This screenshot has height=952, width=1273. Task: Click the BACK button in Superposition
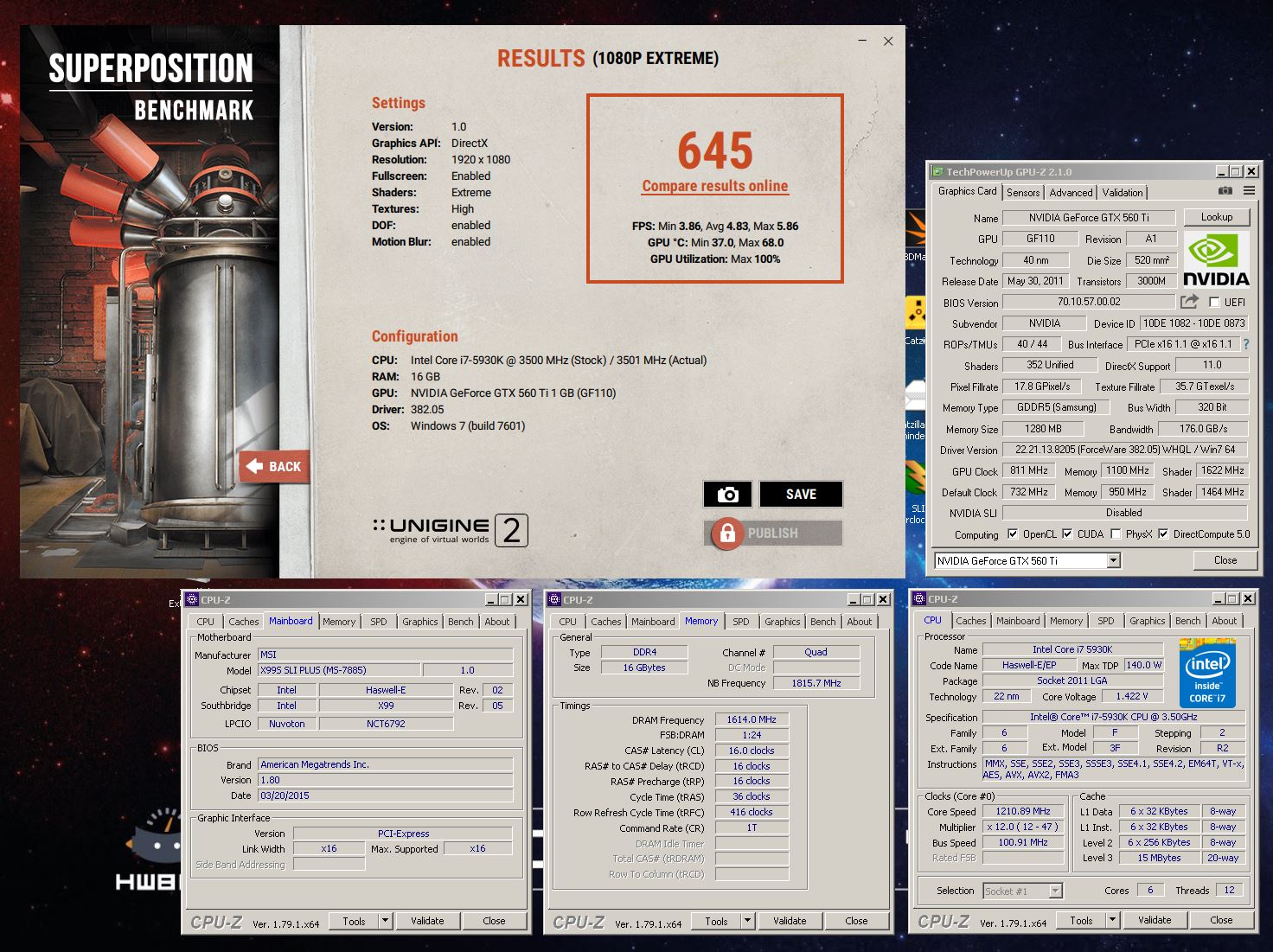pyautogui.click(x=274, y=466)
